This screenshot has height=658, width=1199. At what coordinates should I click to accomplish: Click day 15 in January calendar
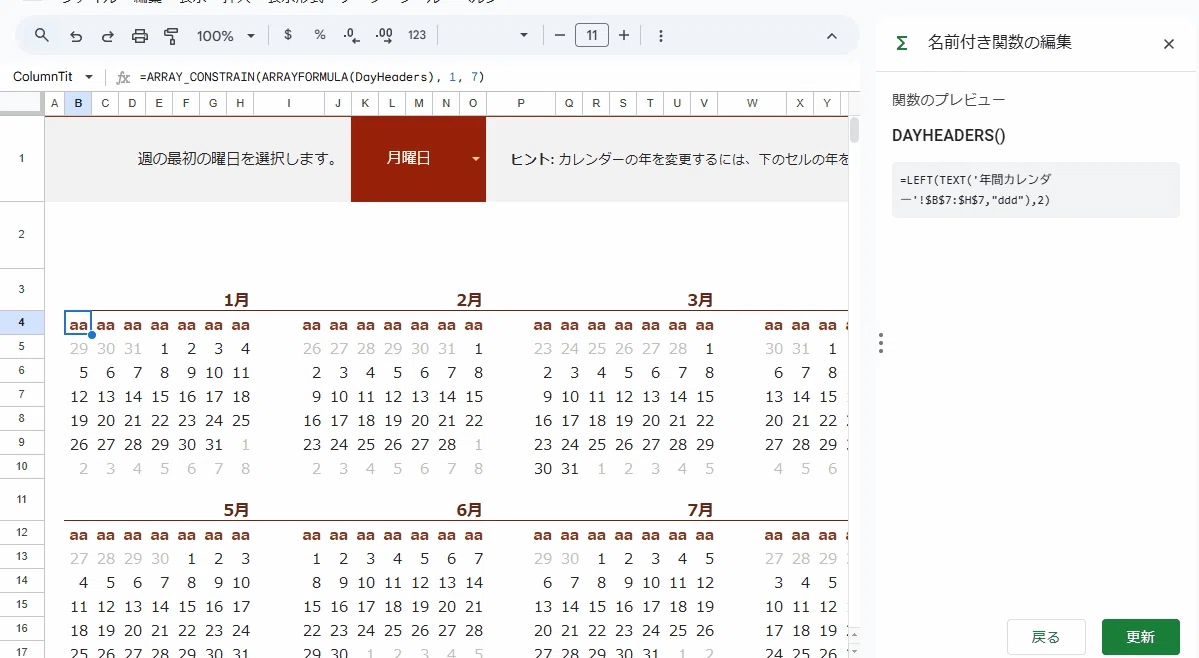pyautogui.click(x=159, y=397)
